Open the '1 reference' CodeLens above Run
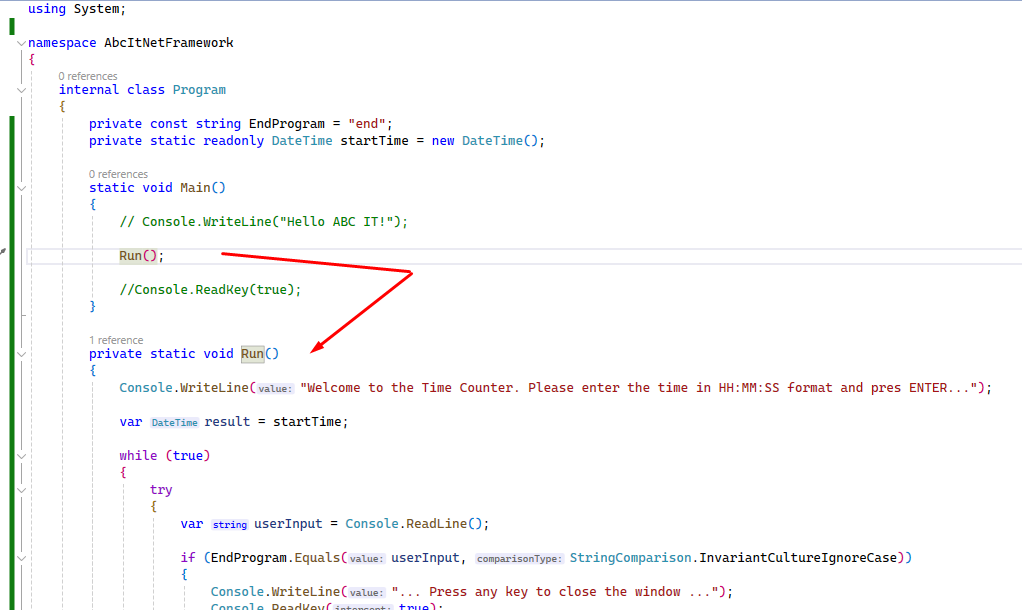Viewport: 1022px width, 610px height. (116, 340)
